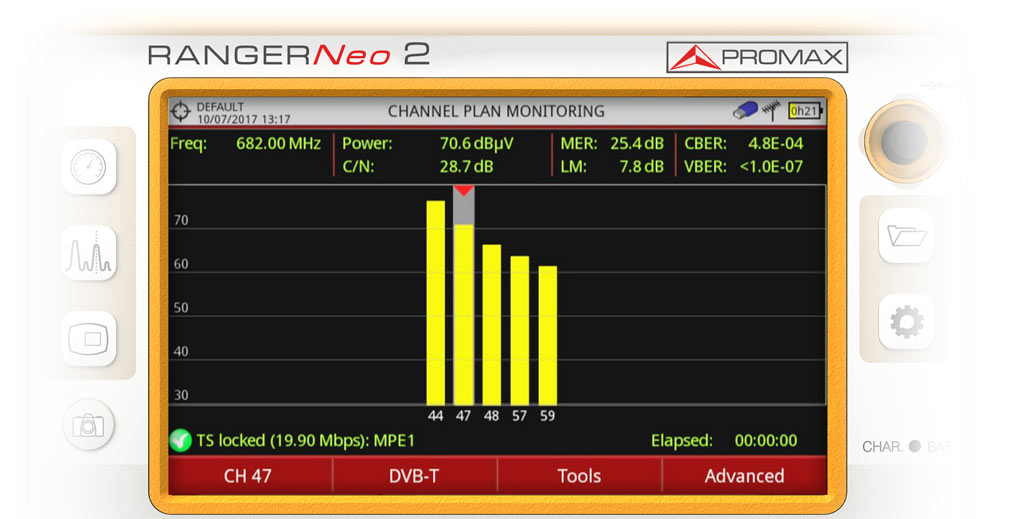Click the Elapsed time 00:00:00

765,441
